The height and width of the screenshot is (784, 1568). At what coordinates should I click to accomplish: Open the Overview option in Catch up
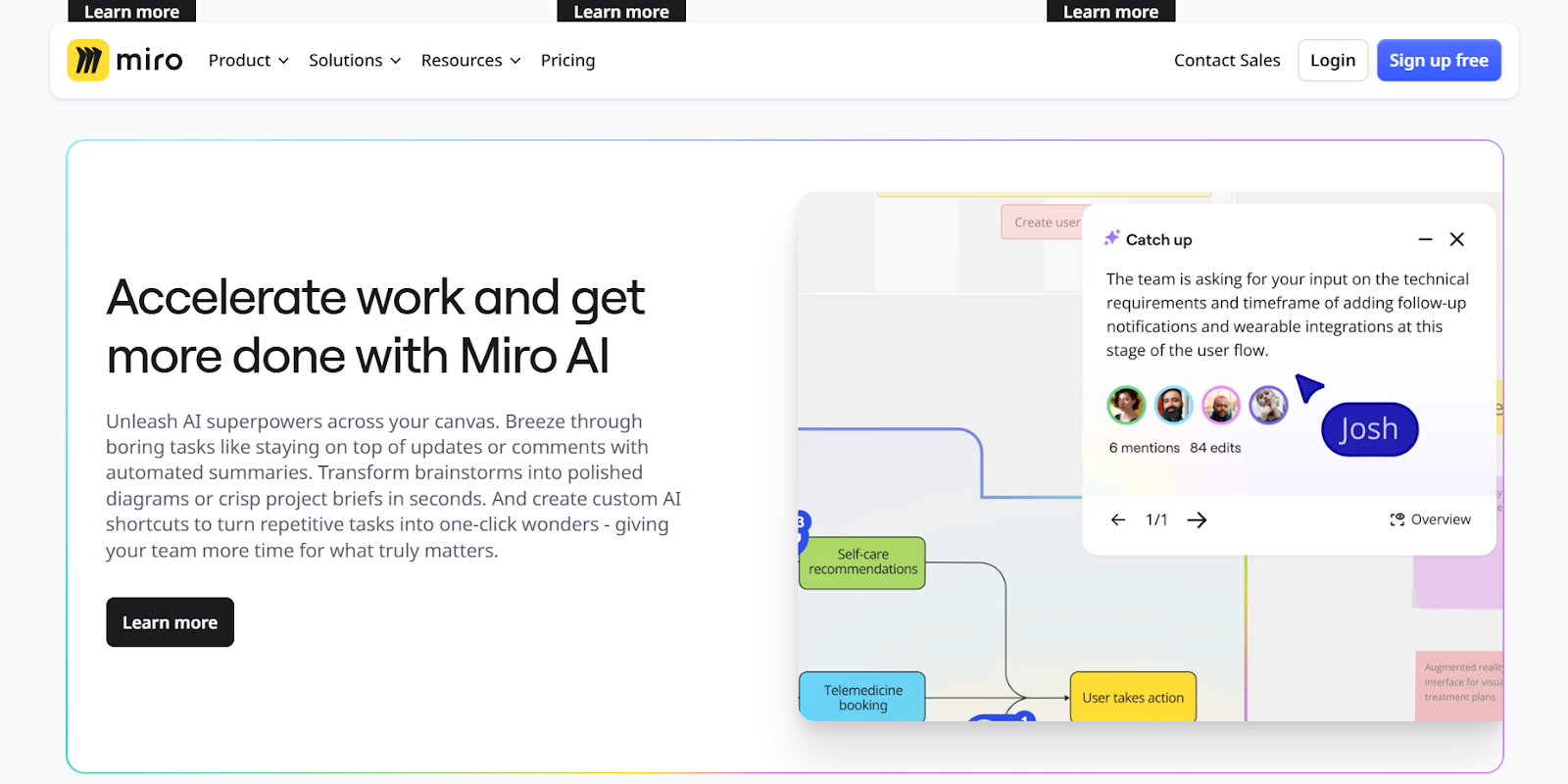coord(1430,519)
